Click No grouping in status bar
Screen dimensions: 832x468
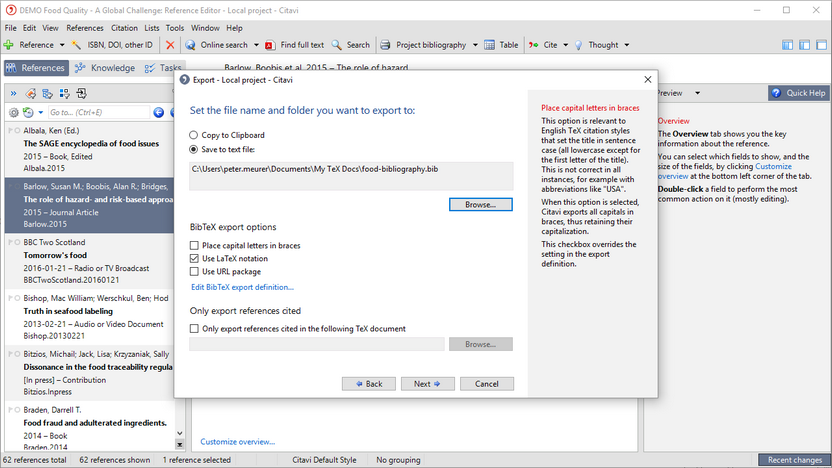(x=398, y=460)
